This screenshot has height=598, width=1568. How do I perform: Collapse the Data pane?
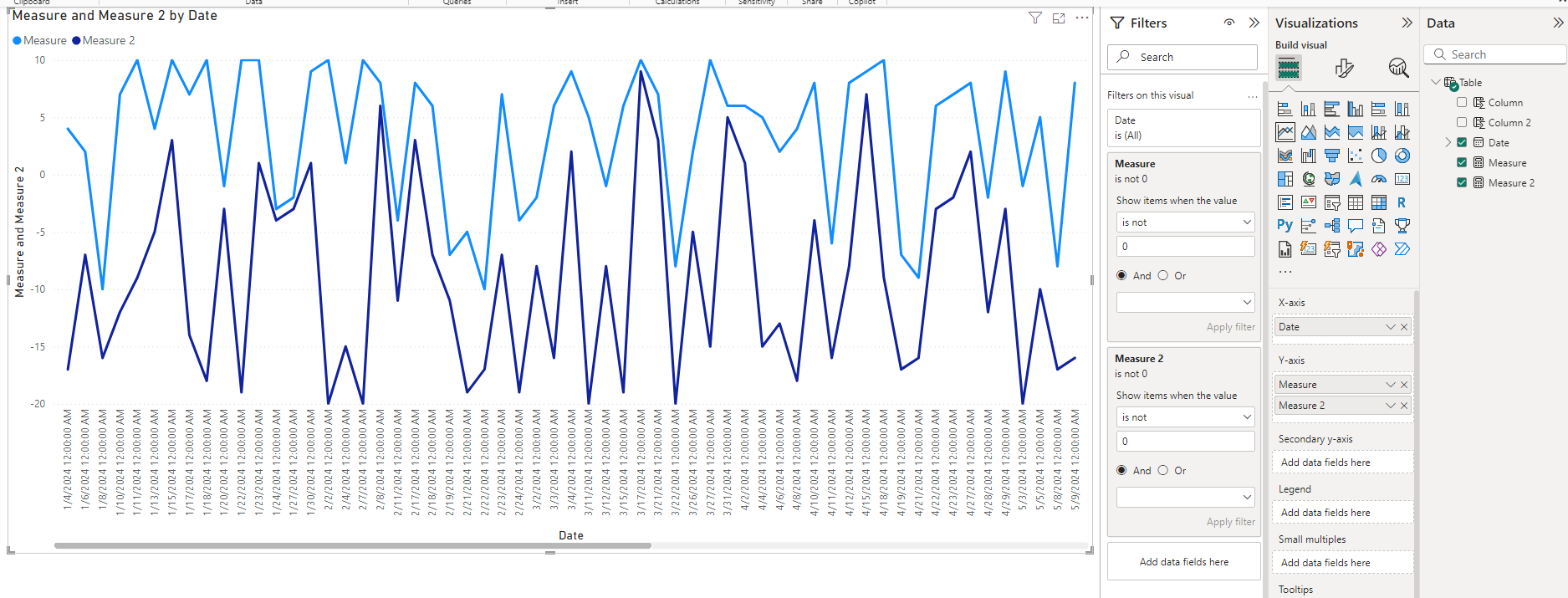click(x=1558, y=23)
